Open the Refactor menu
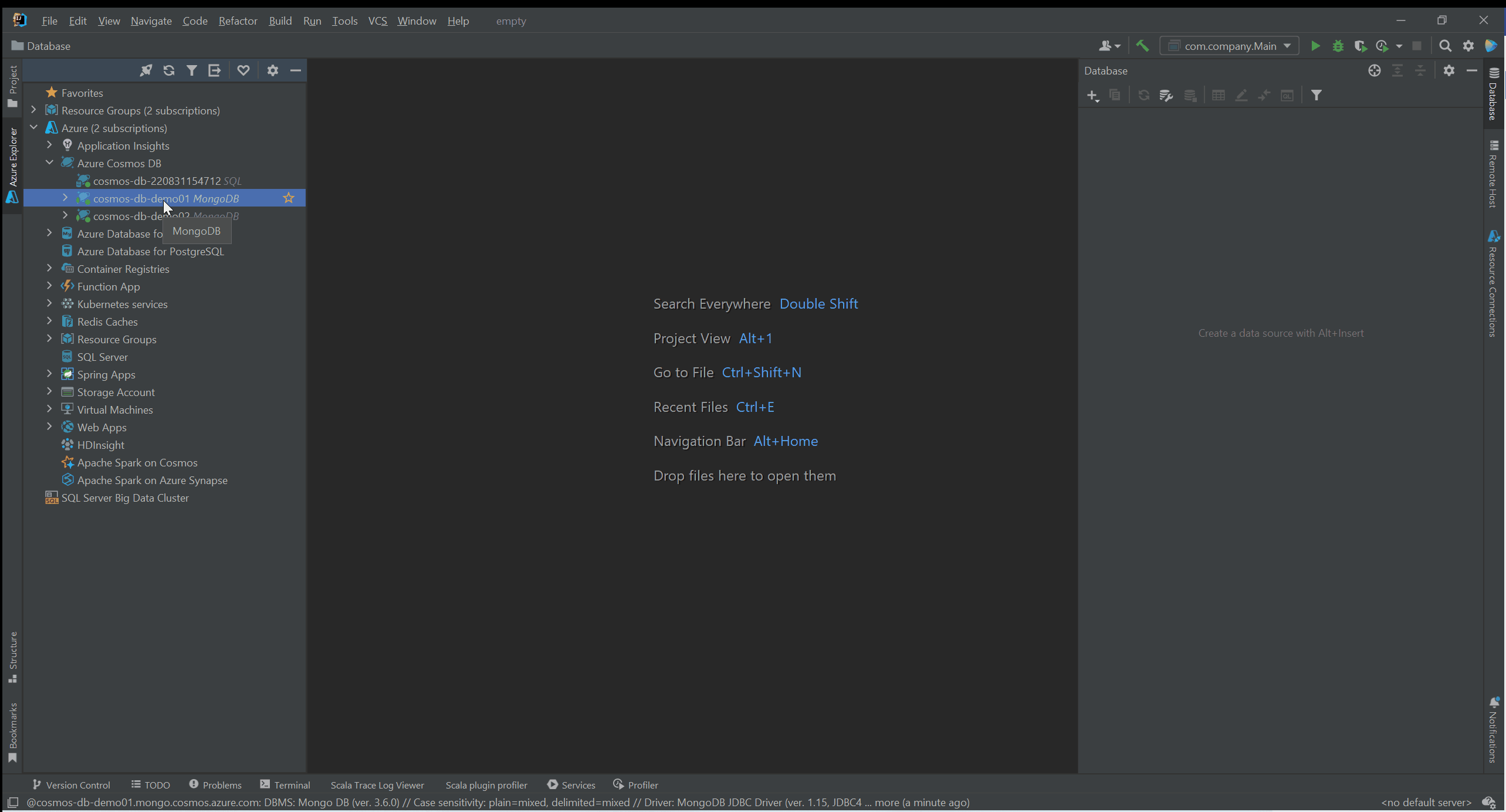 point(237,20)
